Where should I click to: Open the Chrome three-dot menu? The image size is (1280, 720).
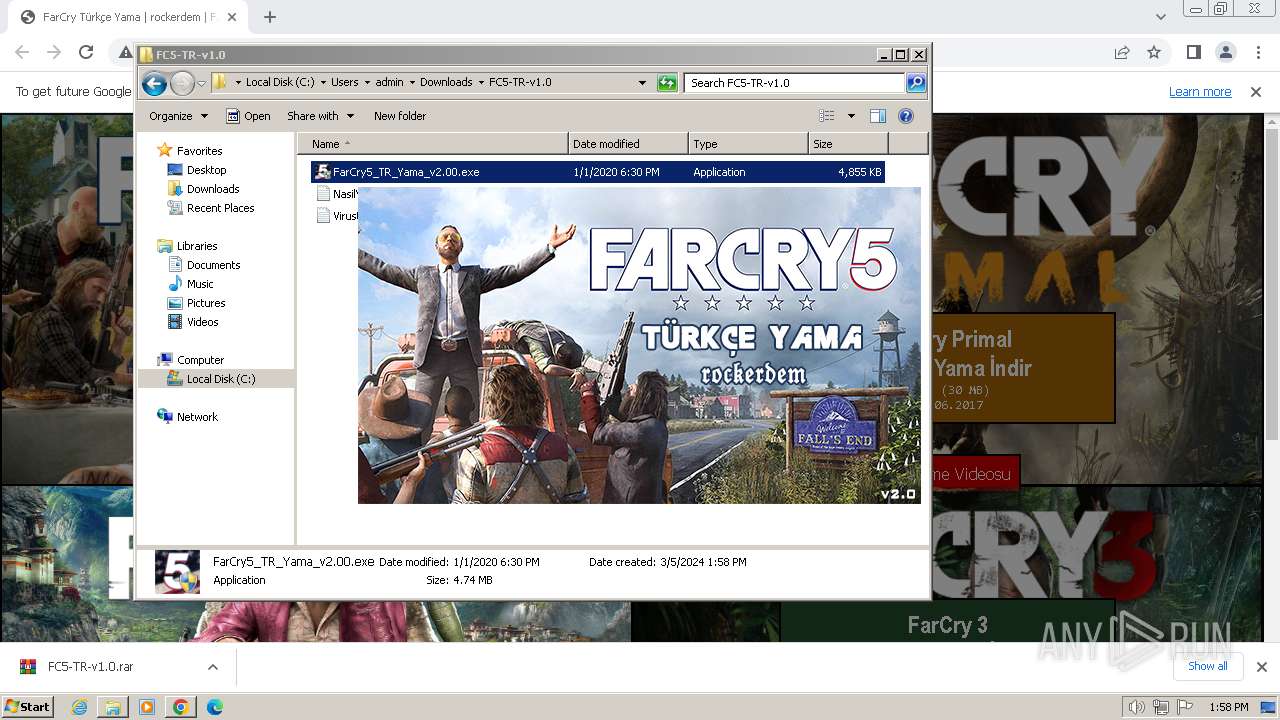click(1258, 53)
